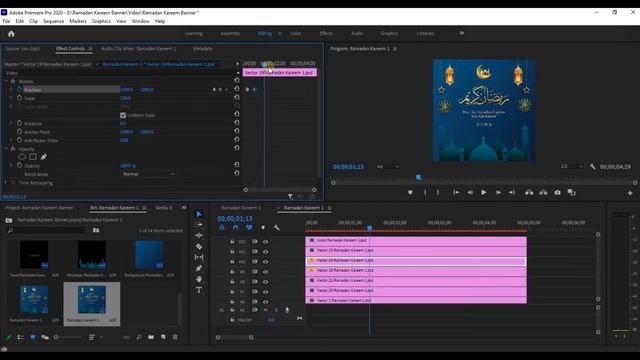Toggle Uniform Scale checkbox
The height and width of the screenshot is (360, 640).
123,115
